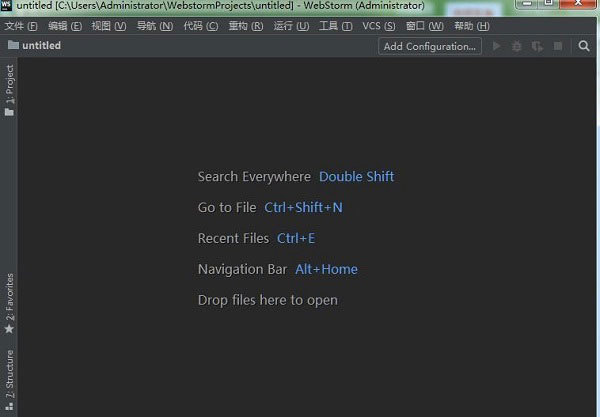Click the Alt+Home shortcut hint
The height and width of the screenshot is (417, 600).
[326, 269]
